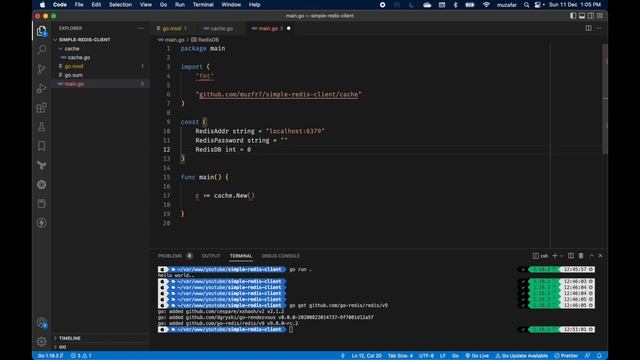Screen dimensions: 640x360
Task: Click the editor vertical scrollbar
Action: (x=605, y=98)
